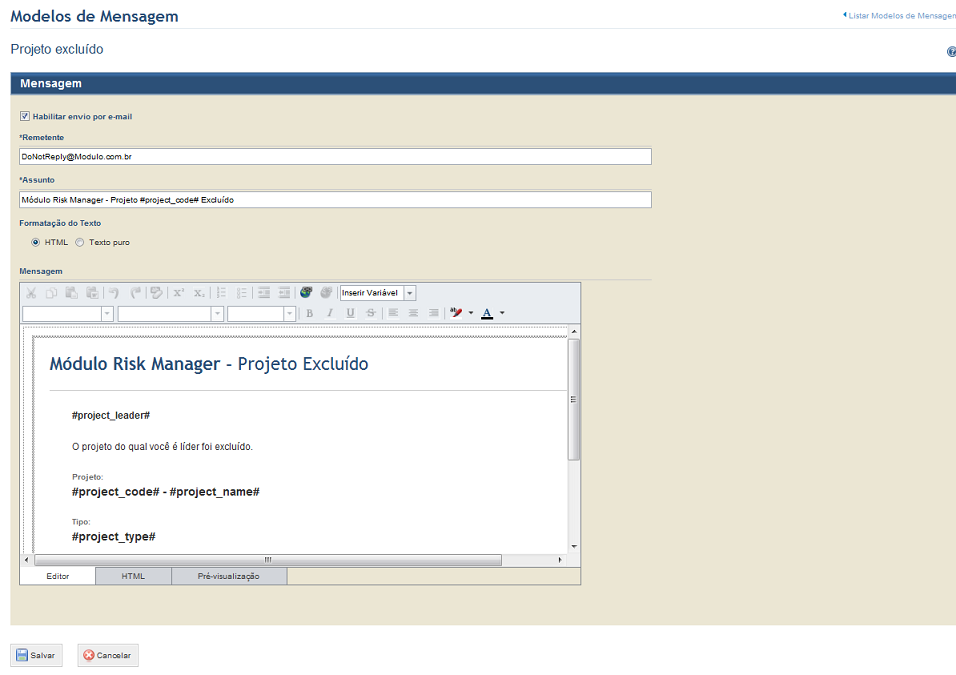
Task: Toggle Superscript formatting
Action: pos(179,293)
